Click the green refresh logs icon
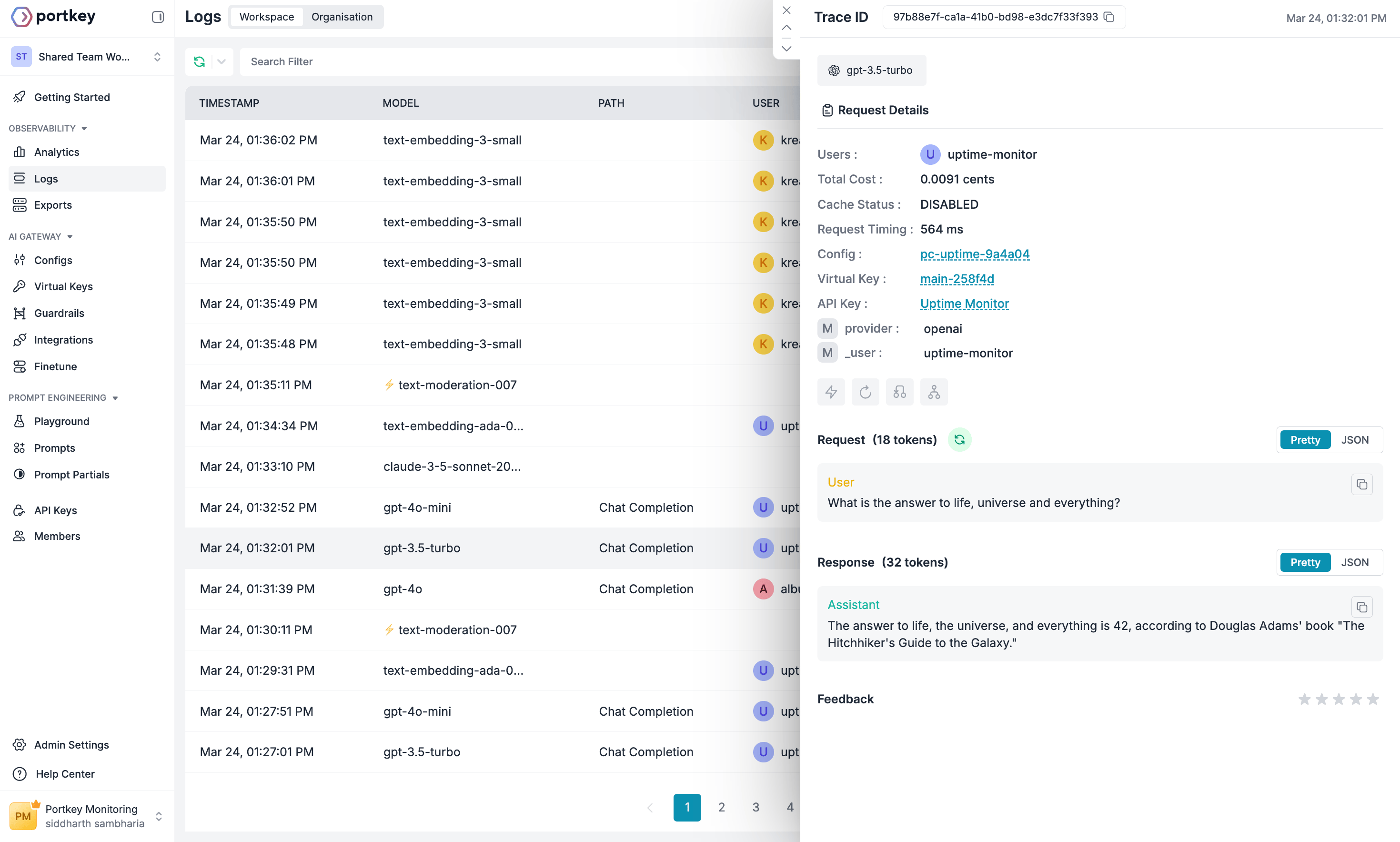 [x=199, y=61]
